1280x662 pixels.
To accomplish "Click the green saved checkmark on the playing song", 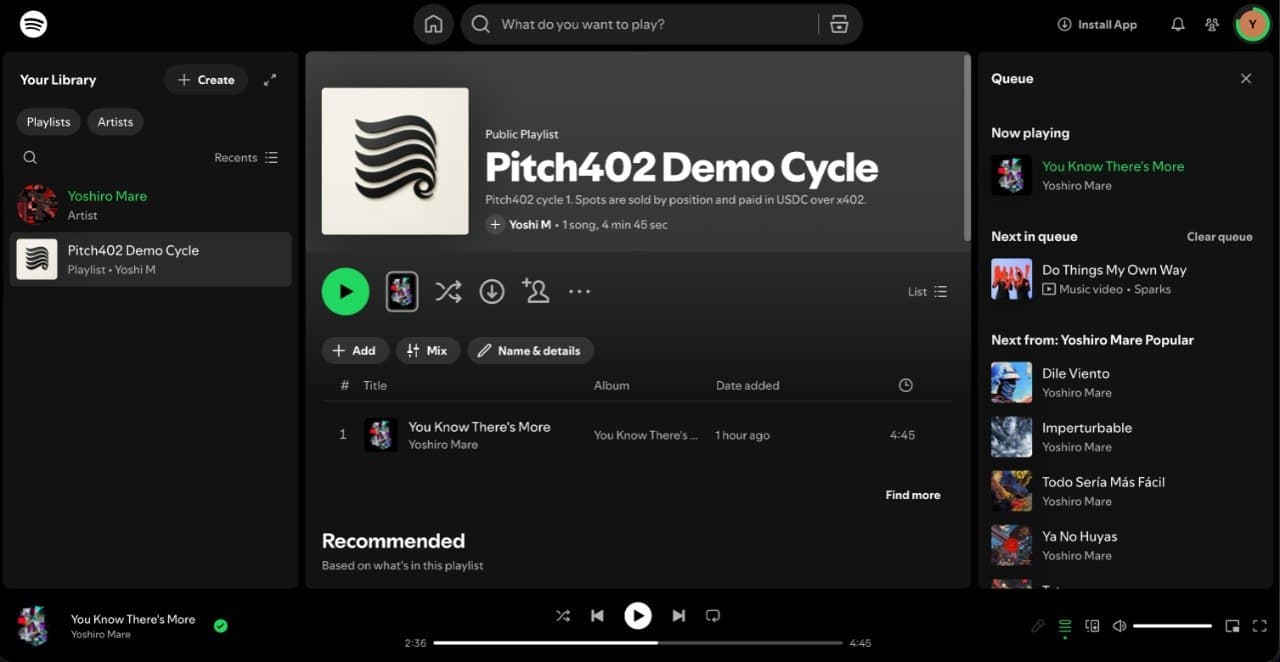I will tap(221, 626).
